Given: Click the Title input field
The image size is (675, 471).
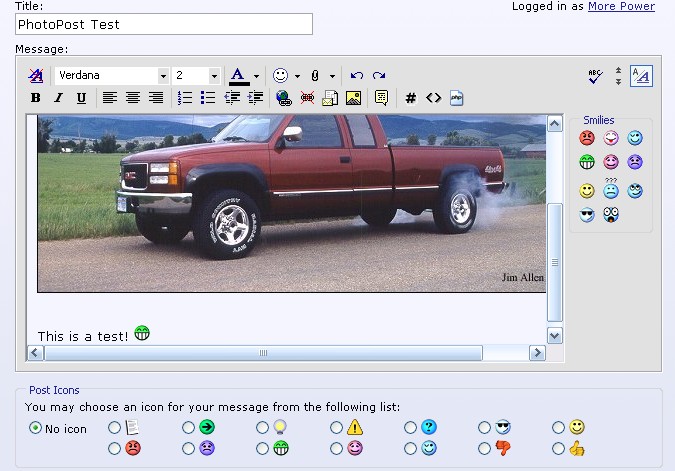Looking at the screenshot, I should [x=164, y=24].
